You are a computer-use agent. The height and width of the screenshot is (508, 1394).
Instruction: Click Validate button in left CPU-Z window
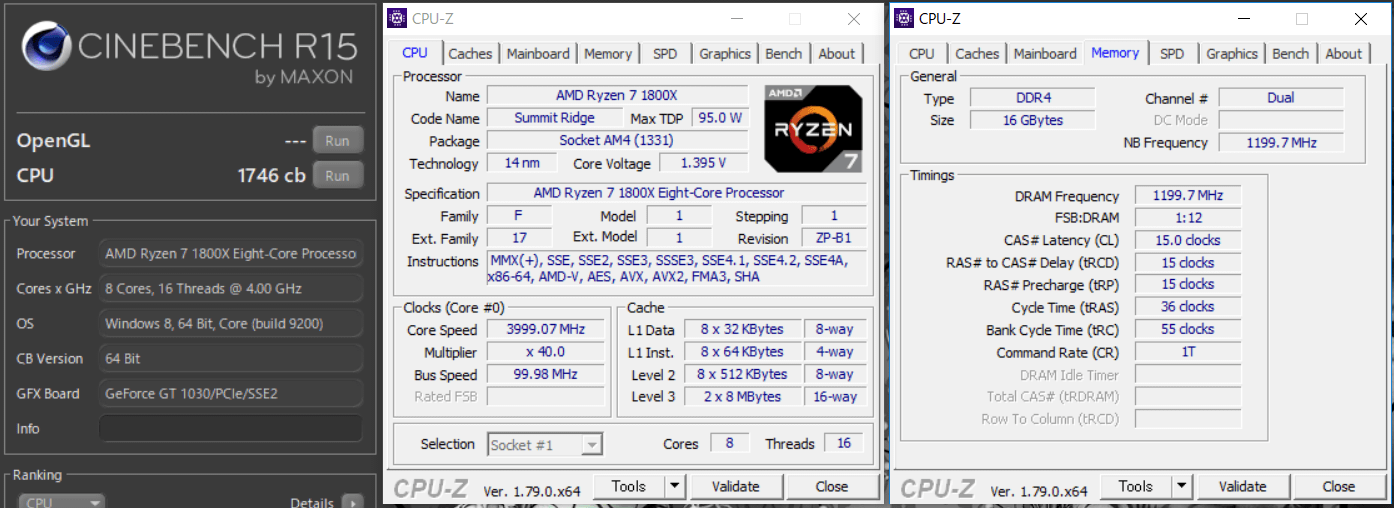[x=735, y=487]
